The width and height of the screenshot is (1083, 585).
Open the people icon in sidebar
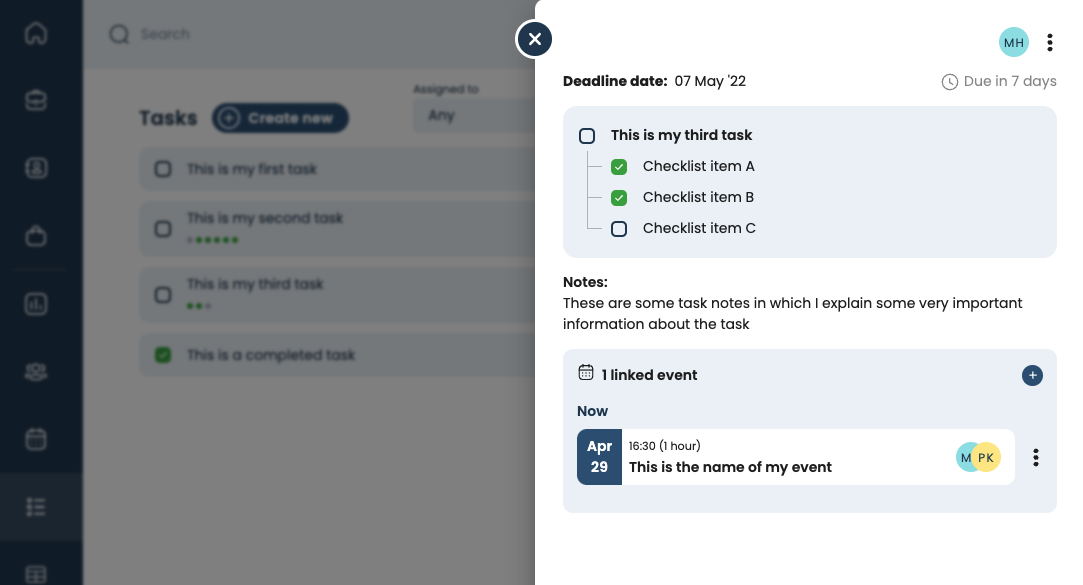(36, 371)
